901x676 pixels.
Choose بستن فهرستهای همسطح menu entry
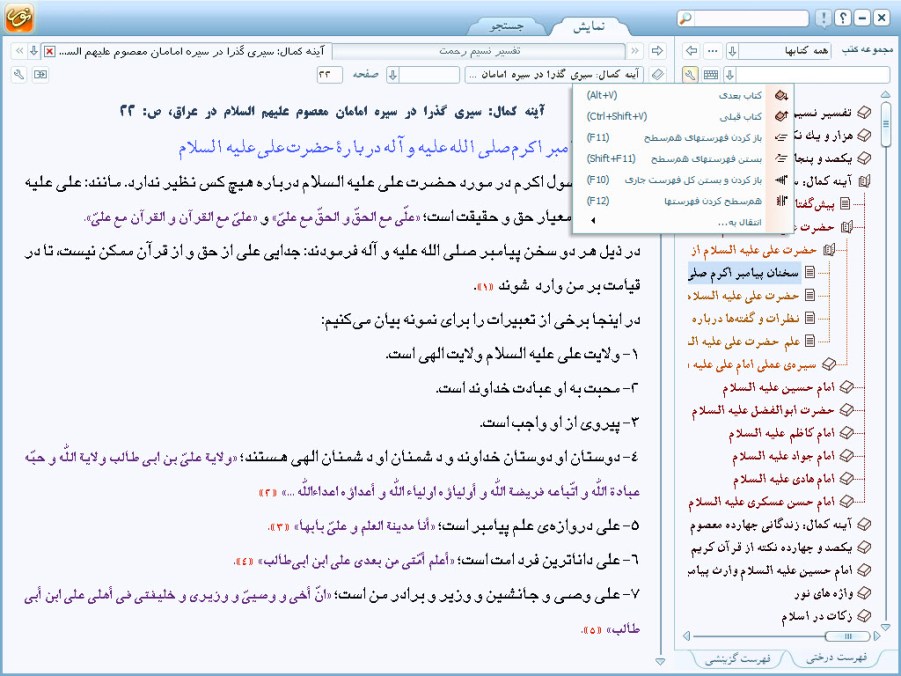tap(683, 158)
